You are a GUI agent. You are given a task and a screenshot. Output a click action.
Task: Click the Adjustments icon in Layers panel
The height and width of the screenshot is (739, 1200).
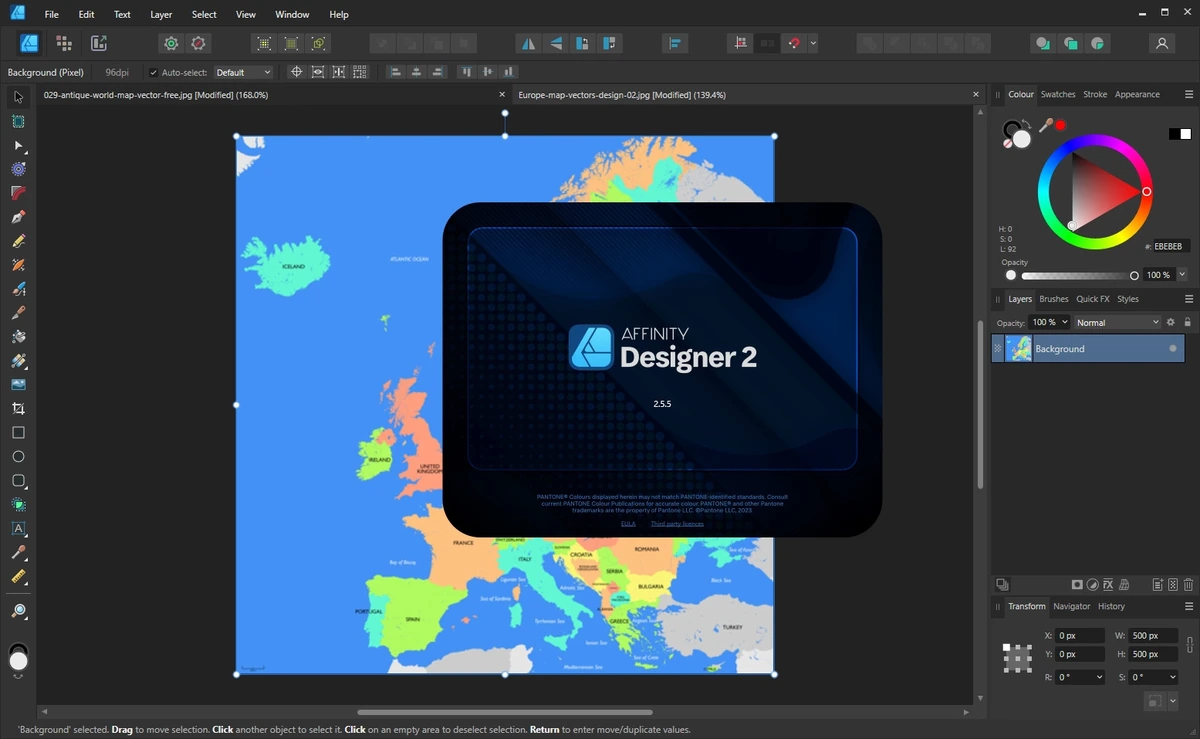pyautogui.click(x=1093, y=584)
